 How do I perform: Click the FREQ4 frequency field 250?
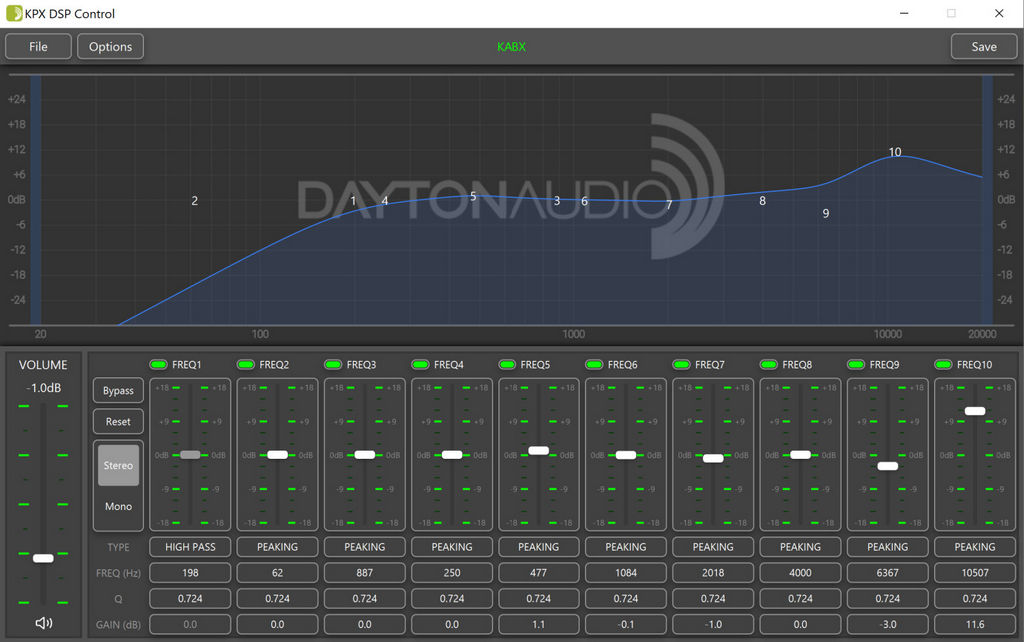(x=452, y=573)
